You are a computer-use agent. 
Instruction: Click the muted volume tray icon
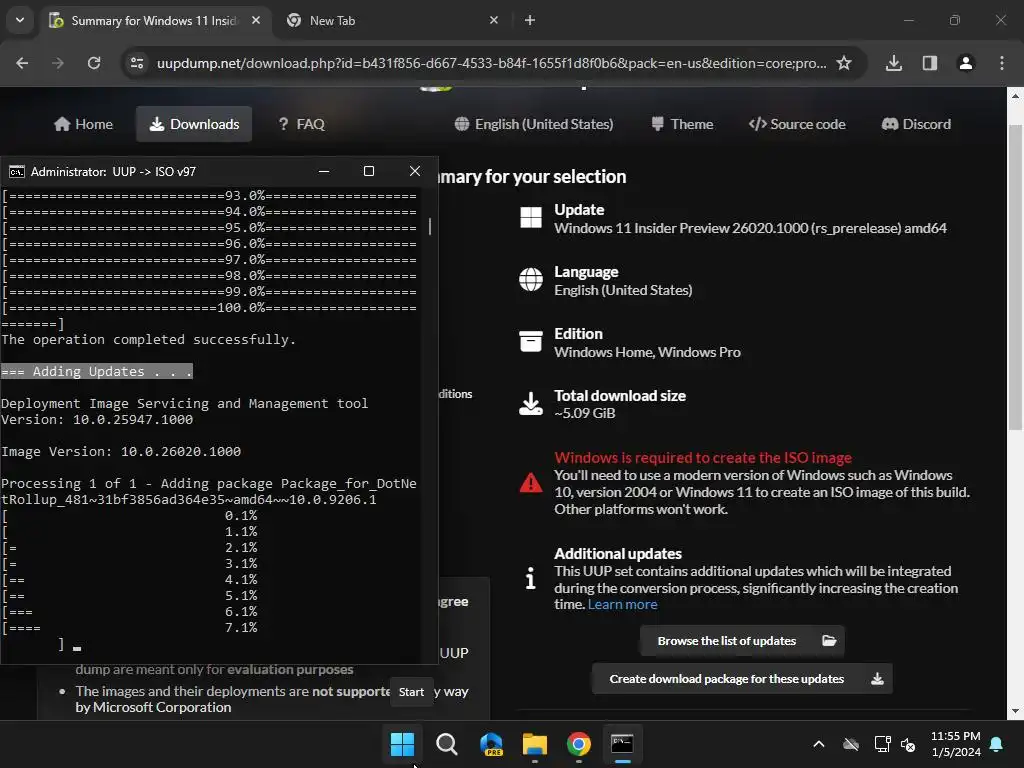[x=908, y=744]
